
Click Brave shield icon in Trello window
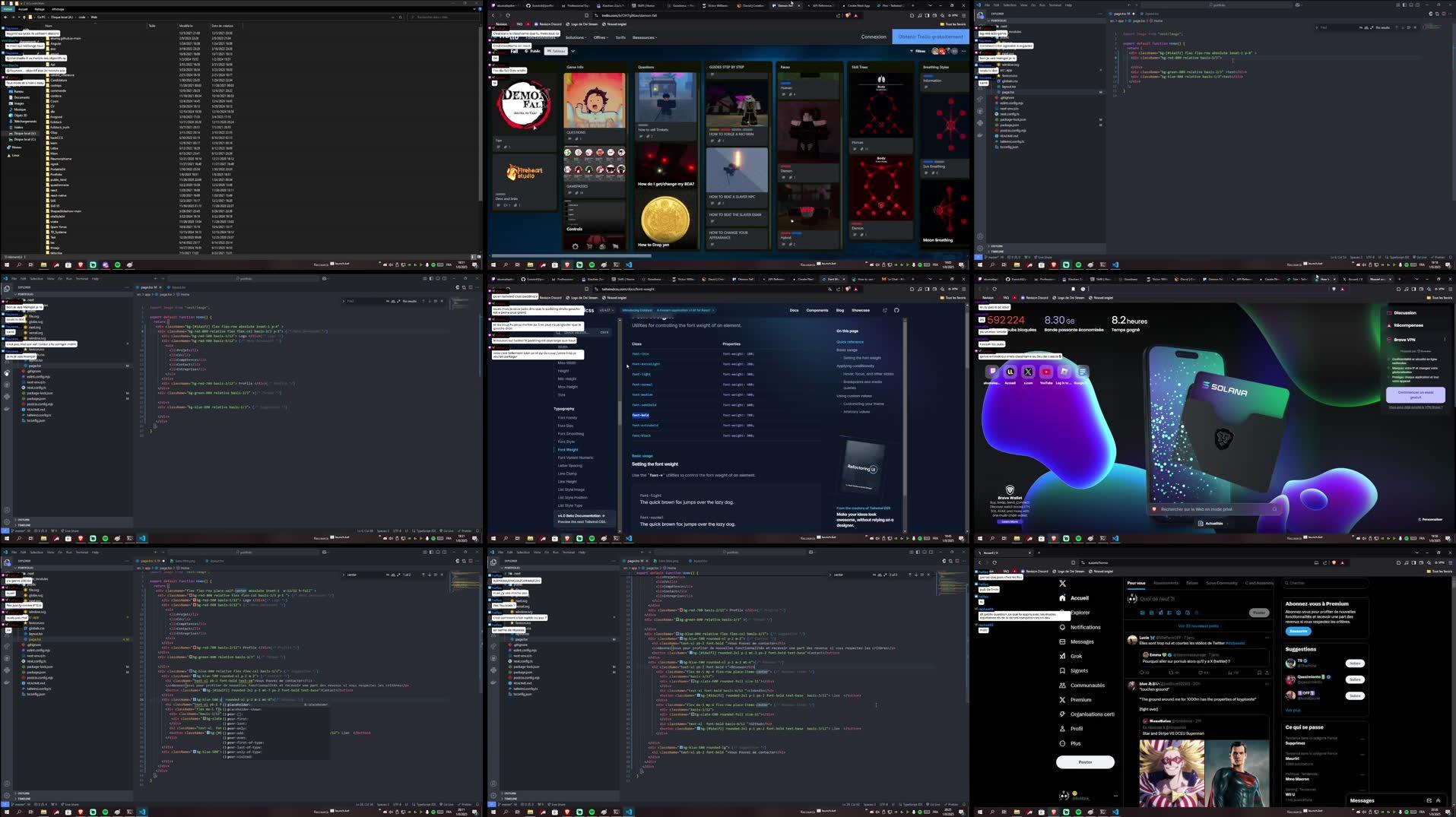[848, 15]
